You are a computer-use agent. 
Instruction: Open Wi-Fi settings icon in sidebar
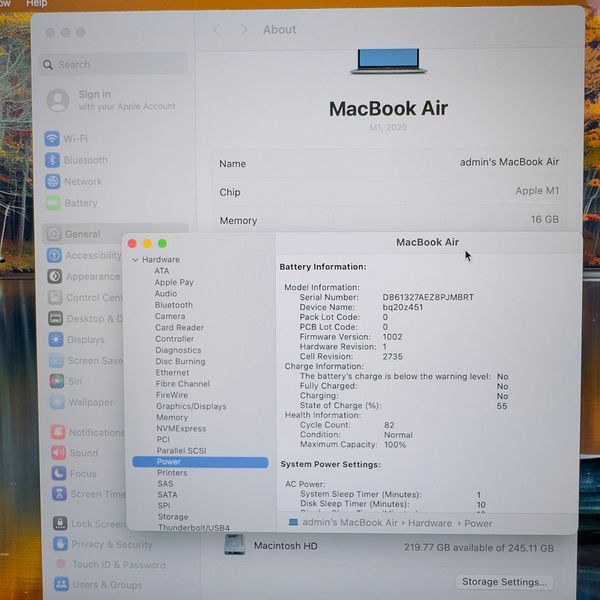(x=52, y=139)
